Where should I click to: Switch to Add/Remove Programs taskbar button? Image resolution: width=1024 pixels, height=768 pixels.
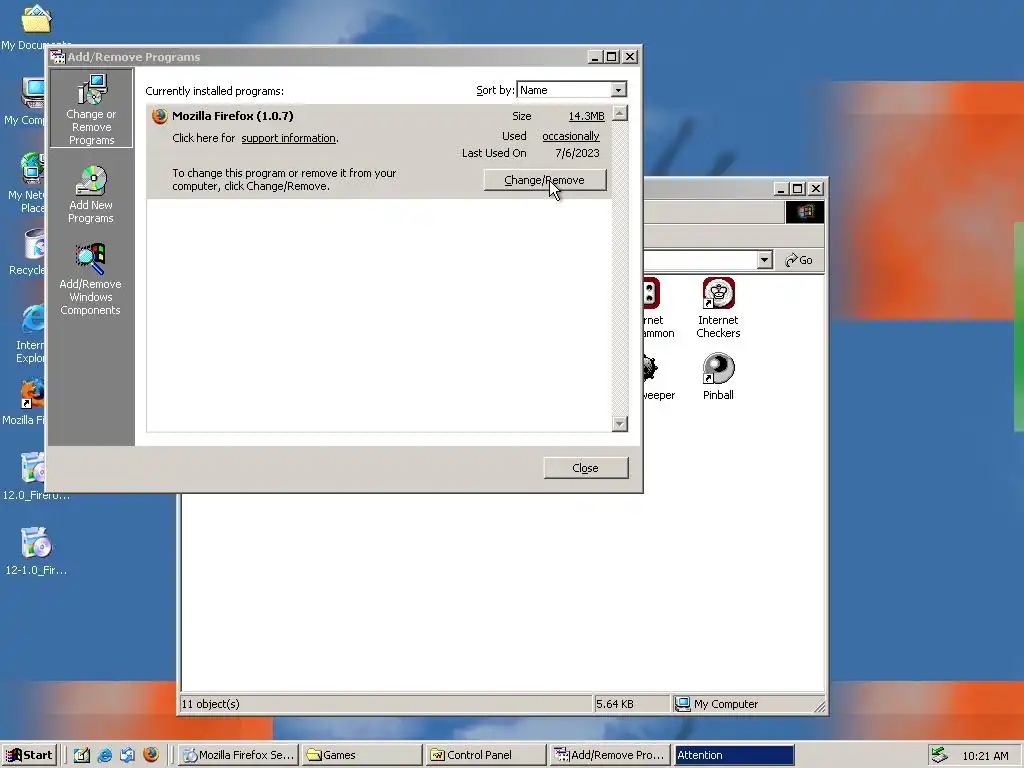click(609, 755)
